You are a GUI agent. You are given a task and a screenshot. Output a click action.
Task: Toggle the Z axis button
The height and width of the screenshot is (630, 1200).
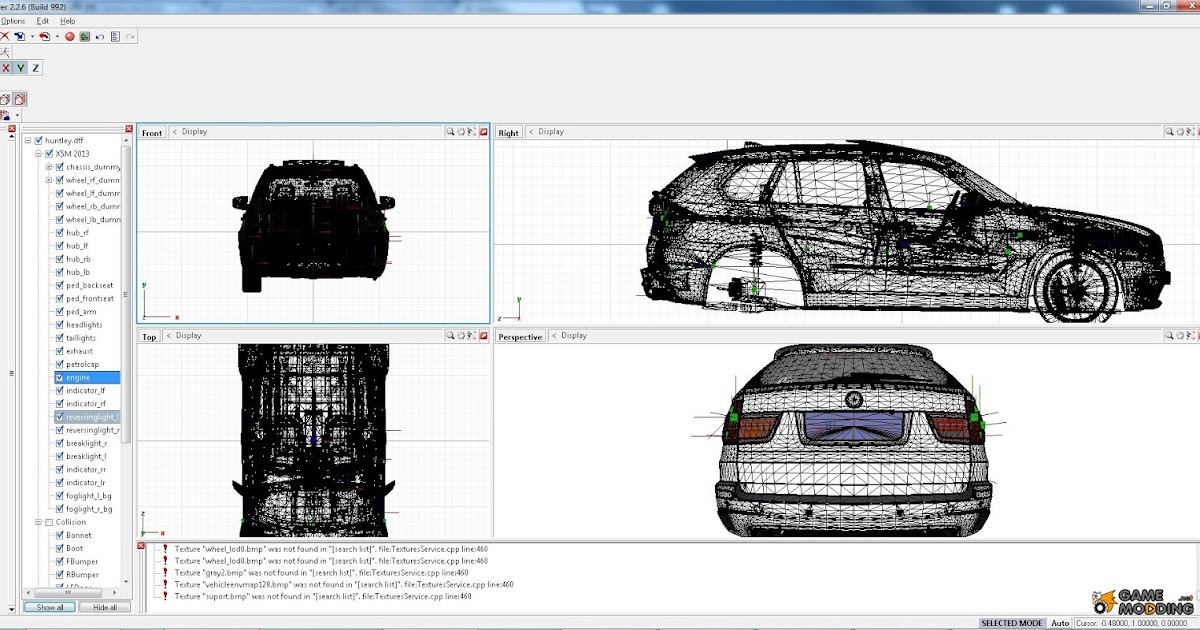click(36, 68)
